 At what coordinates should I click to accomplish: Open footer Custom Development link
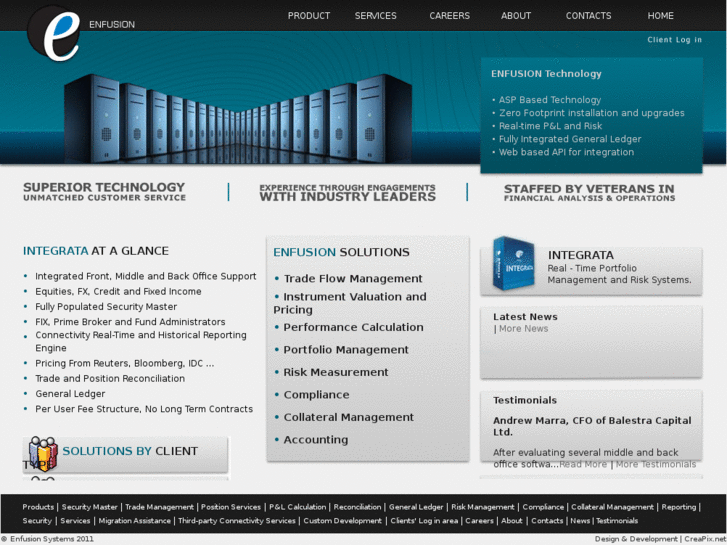click(x=343, y=521)
